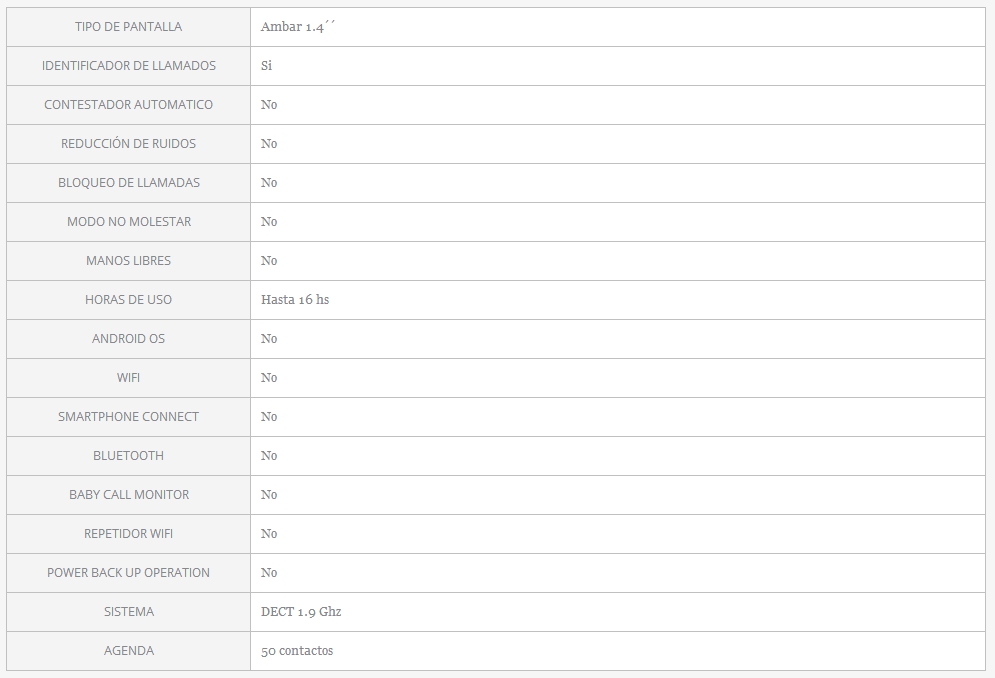Click the REPETIDOR WIFI label
The image size is (995, 678).
coord(128,534)
